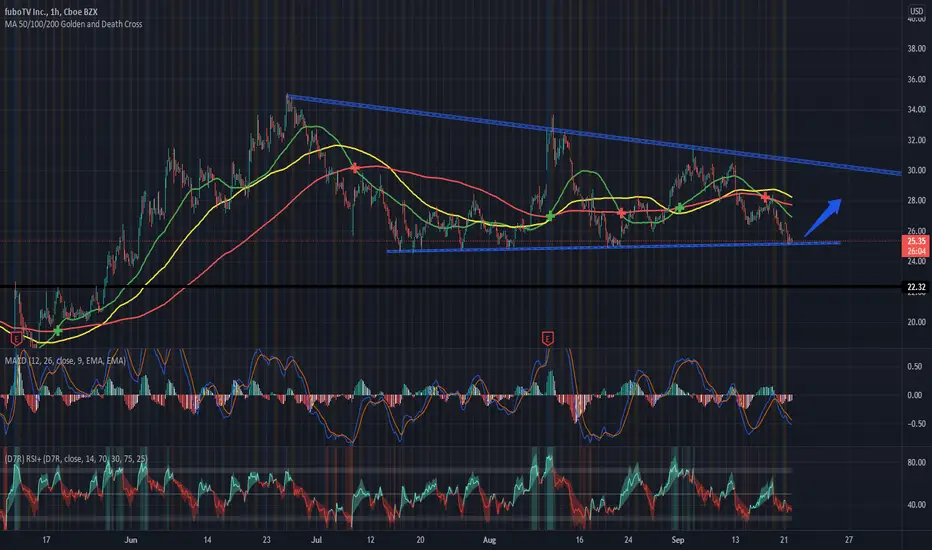
Task: Click the 32.00 price axis label
Action: pos(917,140)
